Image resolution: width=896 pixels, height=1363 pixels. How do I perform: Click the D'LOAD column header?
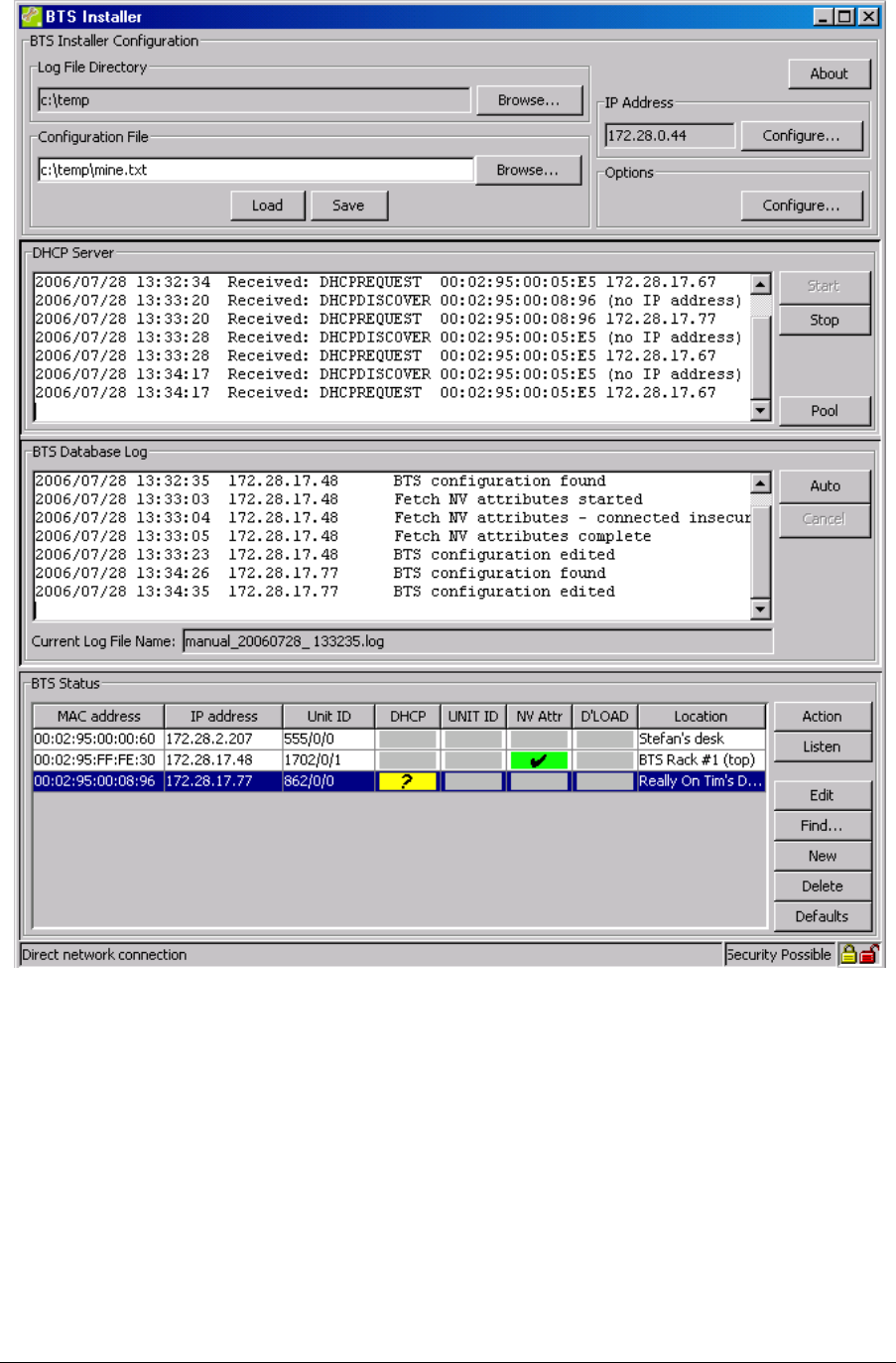click(604, 716)
